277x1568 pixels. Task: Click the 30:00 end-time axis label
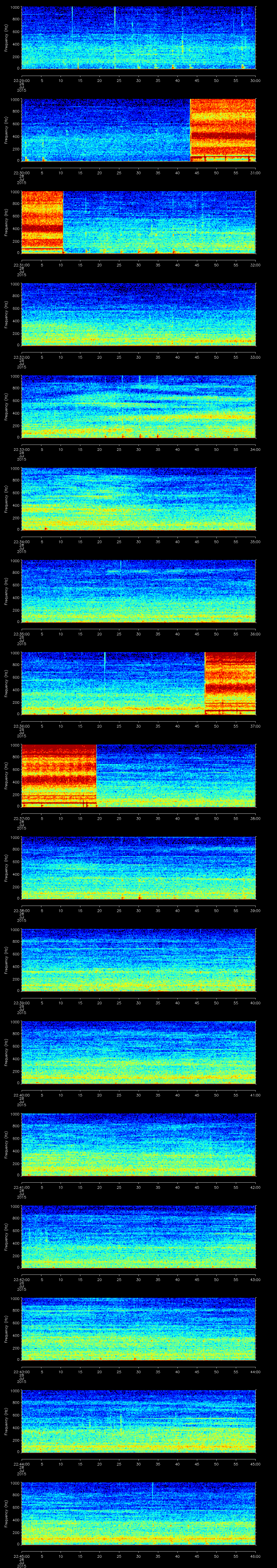[x=255, y=80]
